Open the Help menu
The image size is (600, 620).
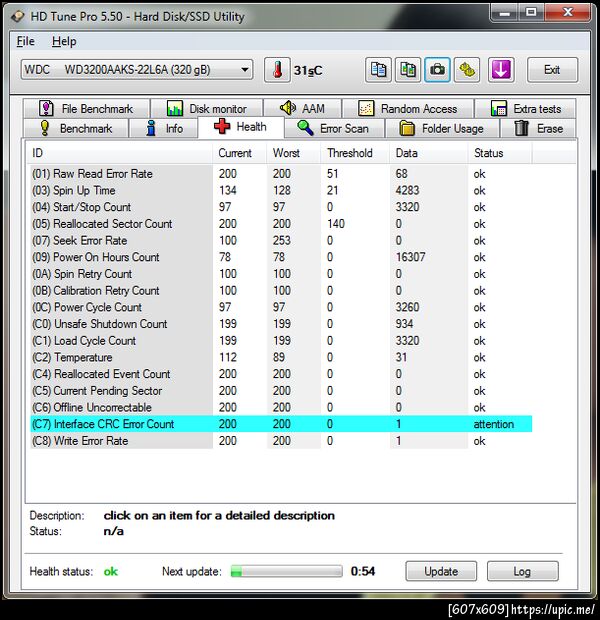(64, 41)
